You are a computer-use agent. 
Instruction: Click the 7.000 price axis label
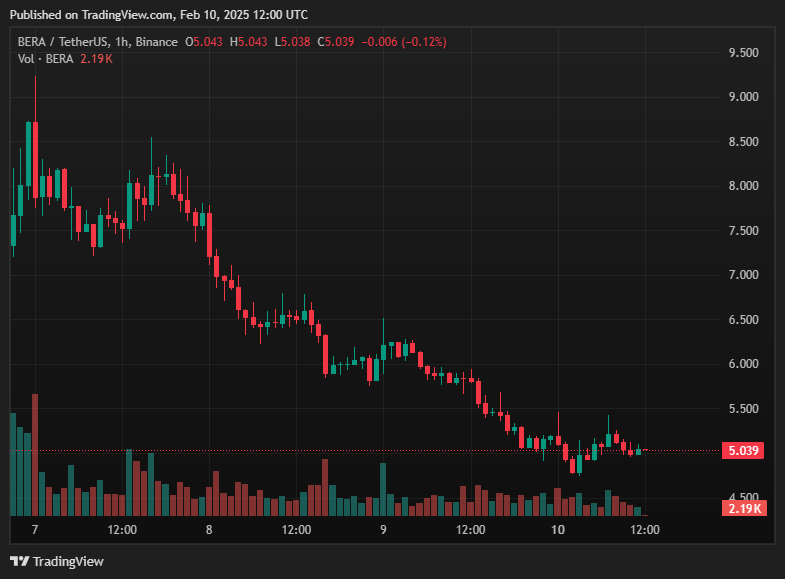coord(743,275)
